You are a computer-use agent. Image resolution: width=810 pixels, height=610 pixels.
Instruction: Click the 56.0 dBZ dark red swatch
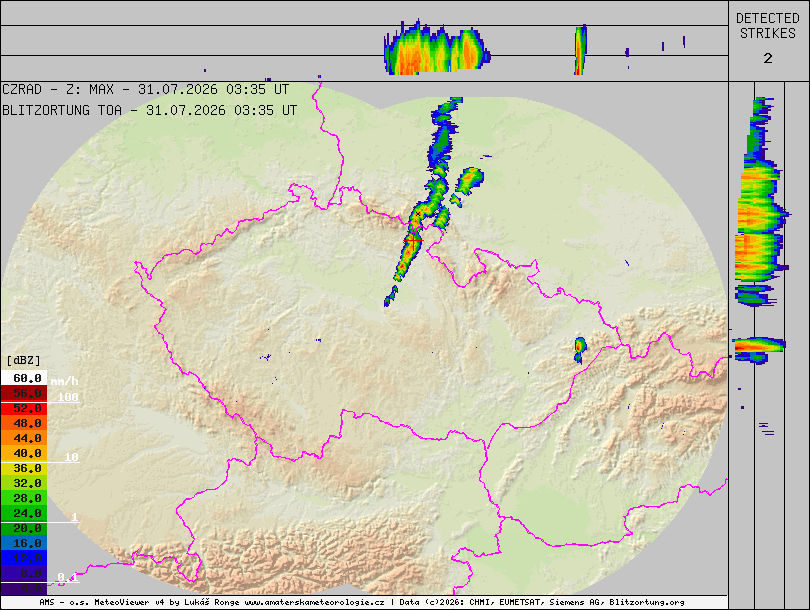[x=24, y=393]
